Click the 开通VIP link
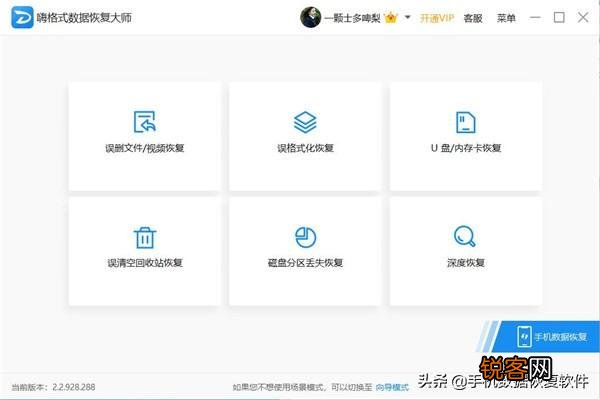Screen dimensions: 600x400 click(437, 18)
